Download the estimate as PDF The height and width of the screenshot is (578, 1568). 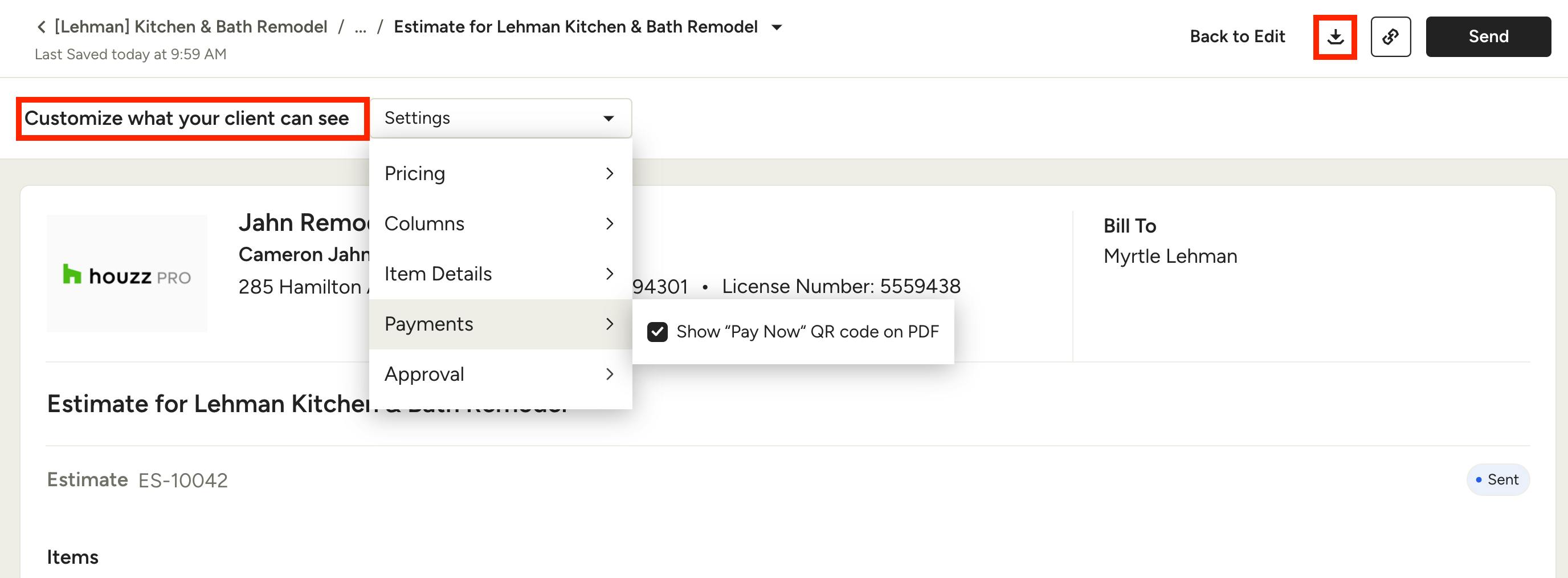[1335, 37]
